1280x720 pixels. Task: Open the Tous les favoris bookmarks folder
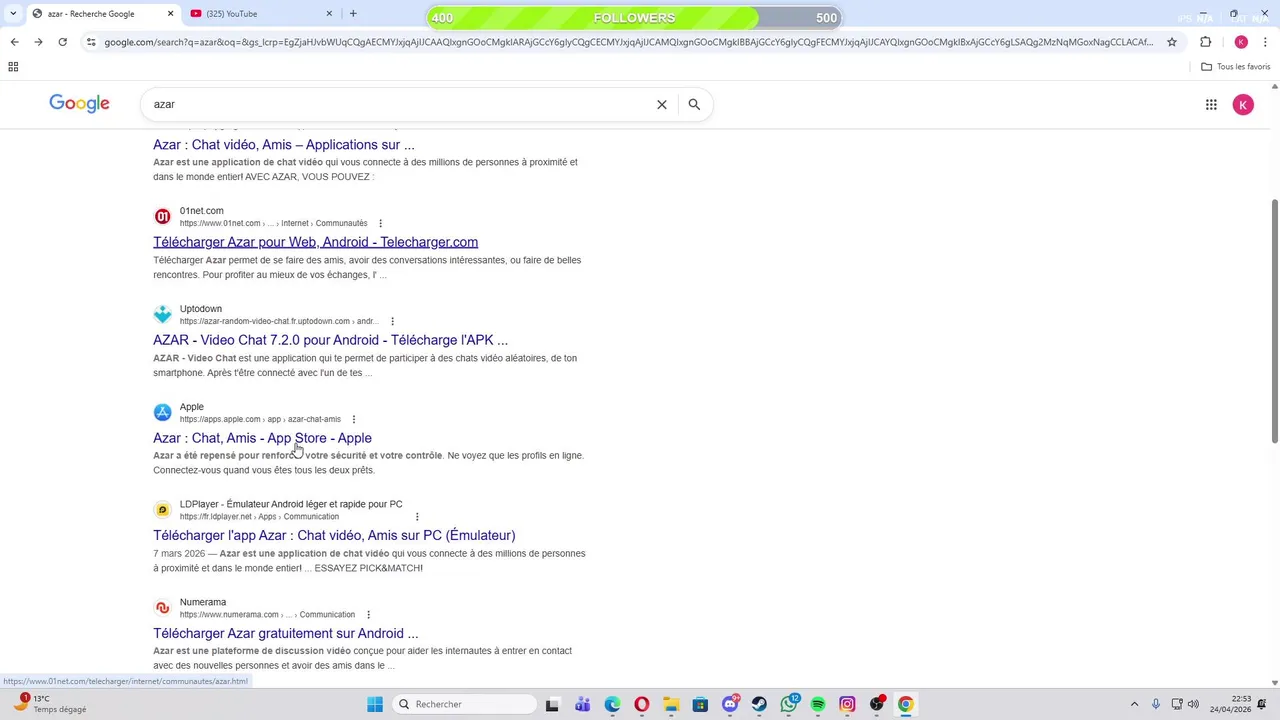click(x=1236, y=67)
